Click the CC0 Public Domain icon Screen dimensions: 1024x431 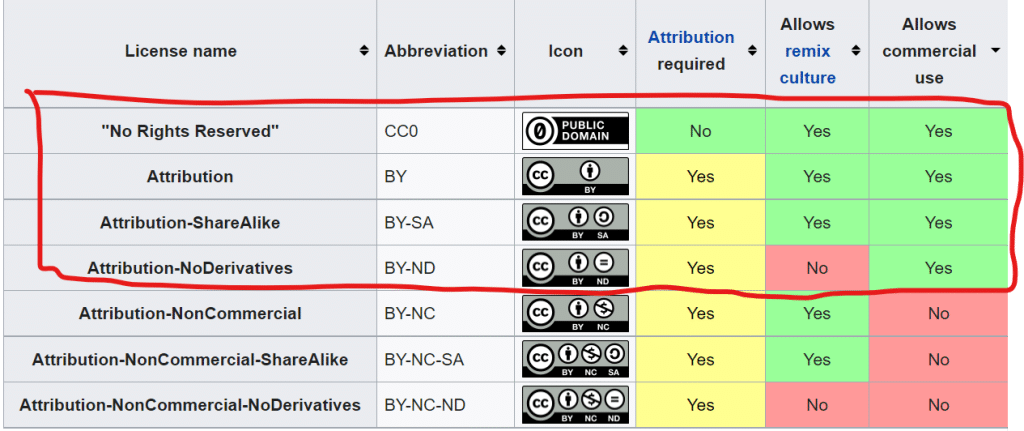click(575, 131)
